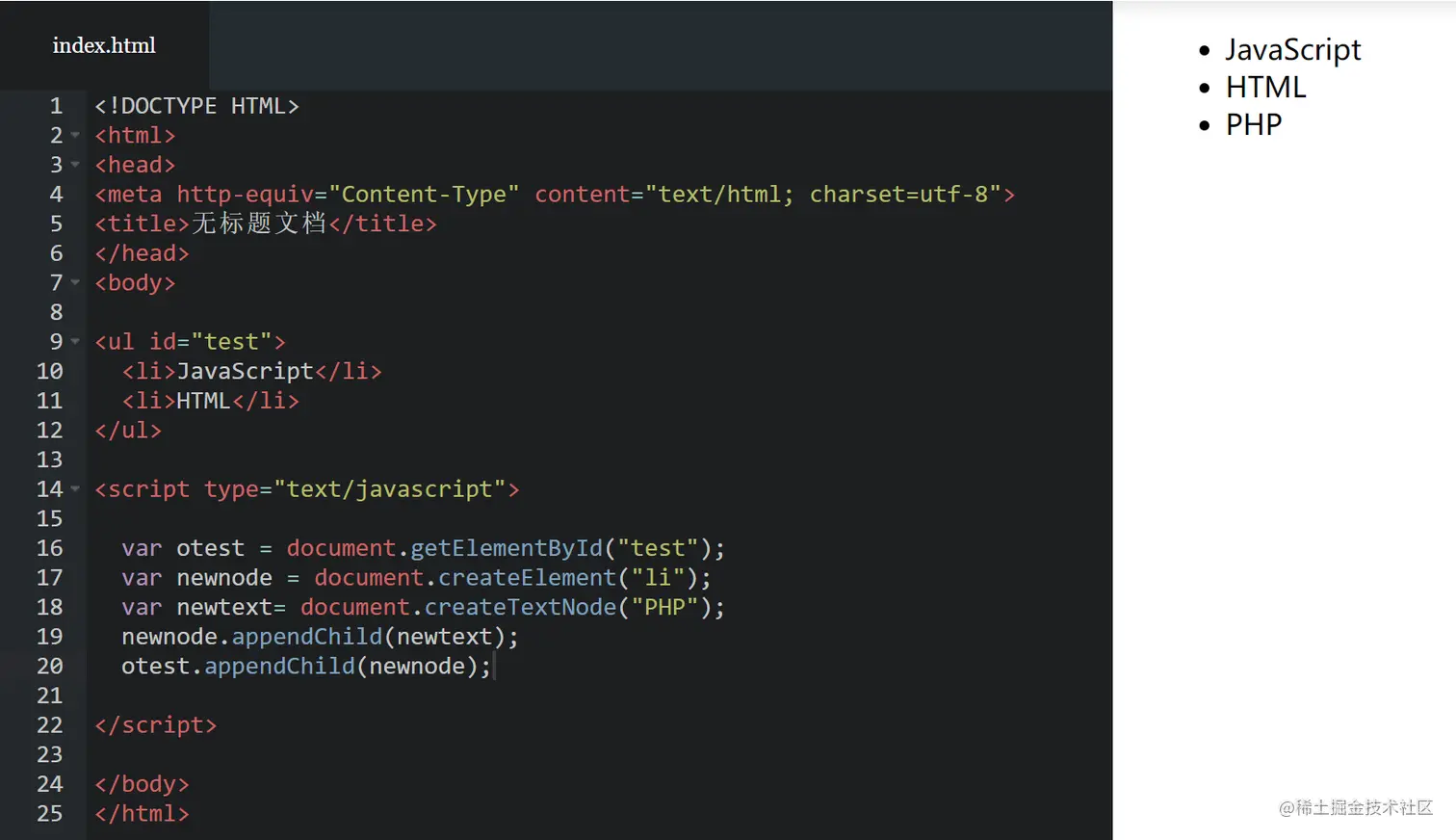Viewport: 1456px width, 840px height.
Task: Collapse the html tag fold arrow on line 2
Action: [x=75, y=135]
